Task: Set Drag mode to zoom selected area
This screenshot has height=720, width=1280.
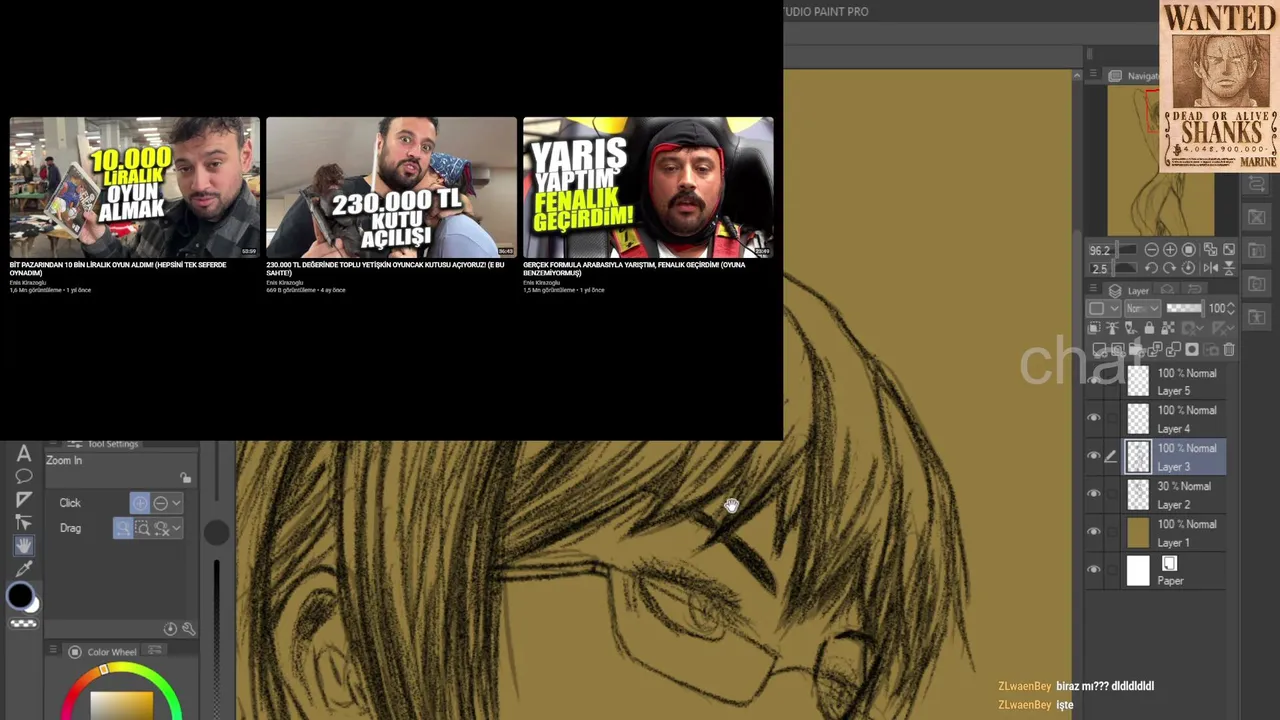Action: point(142,528)
